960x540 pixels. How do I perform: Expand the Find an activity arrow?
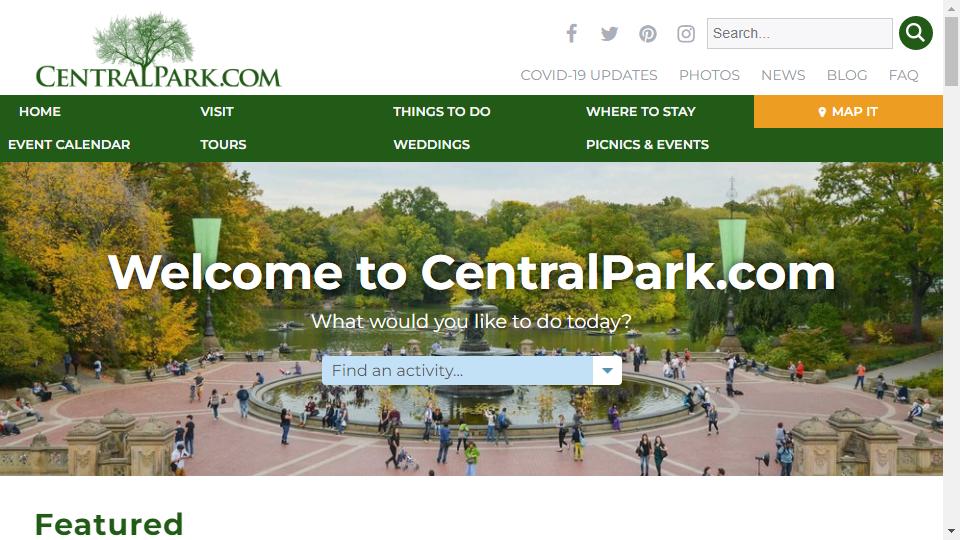607,370
